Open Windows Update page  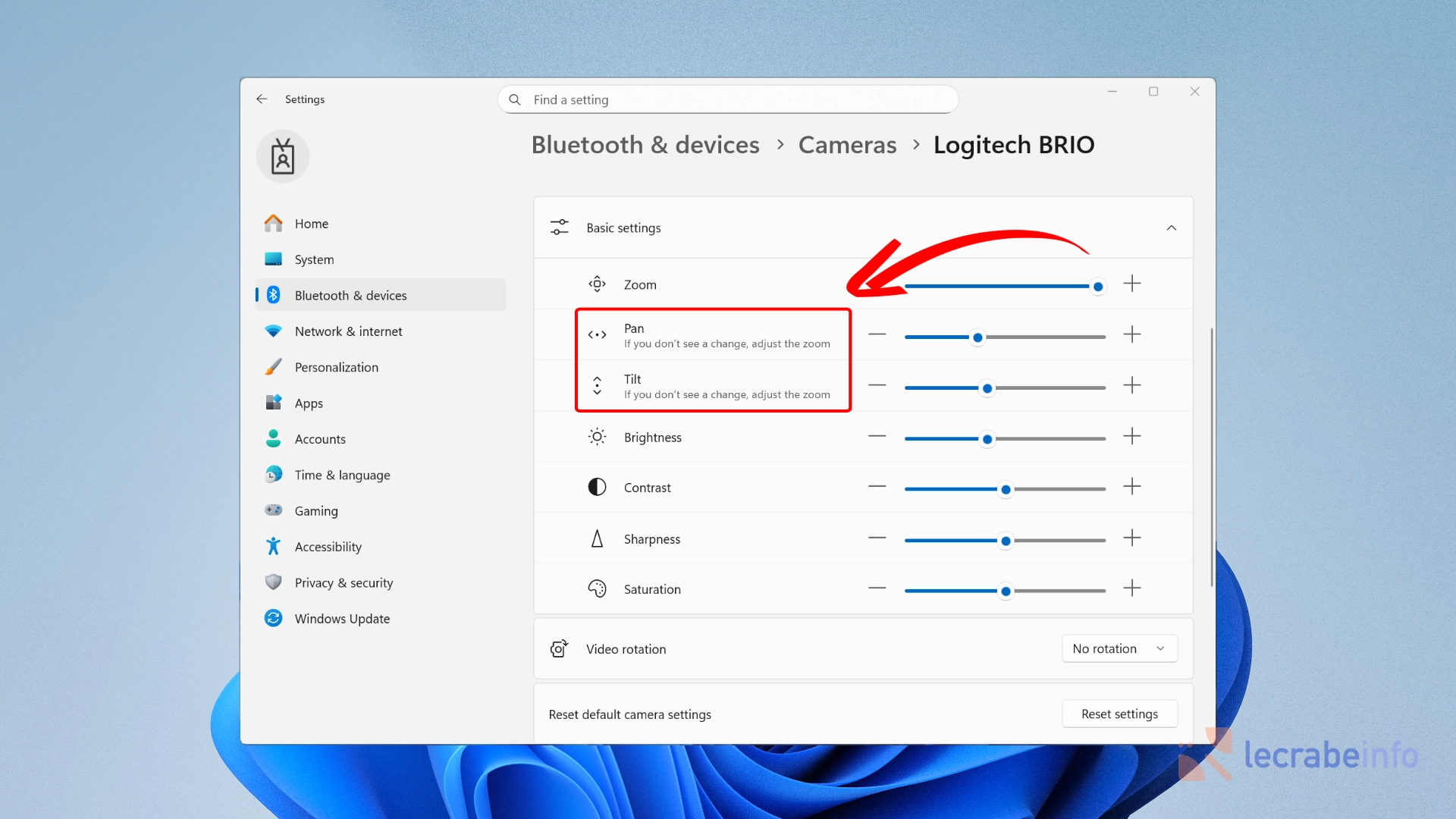pos(342,619)
